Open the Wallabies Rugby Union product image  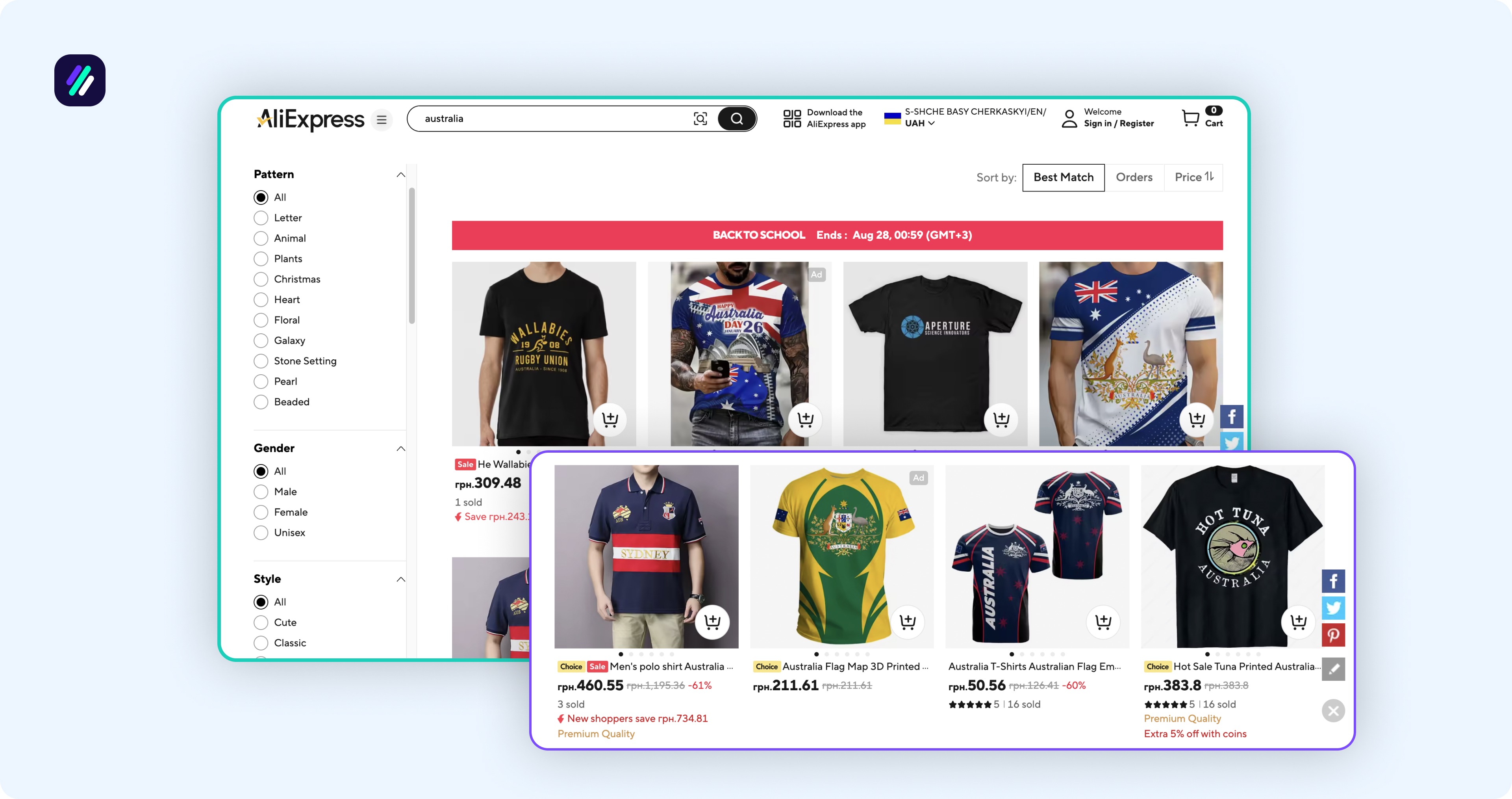click(x=543, y=354)
